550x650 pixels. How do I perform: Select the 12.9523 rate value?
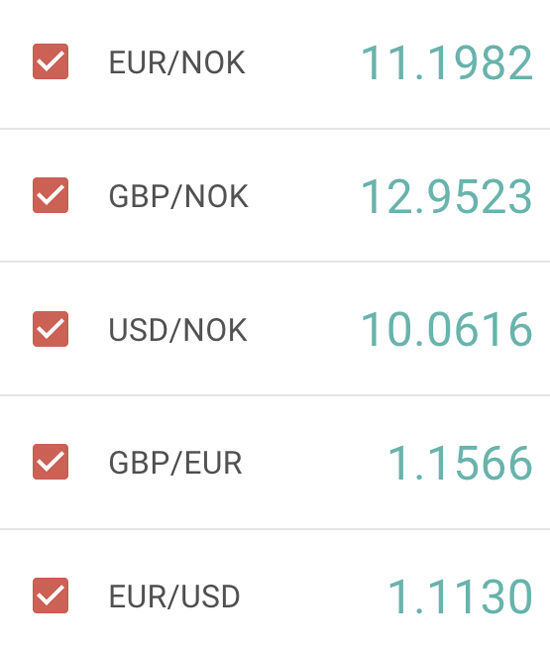(447, 196)
